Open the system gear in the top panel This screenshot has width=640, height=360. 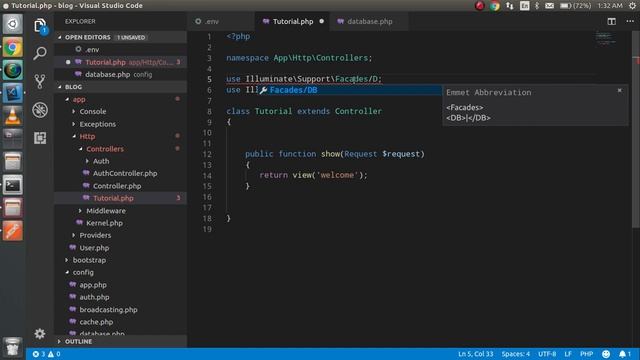[632, 6]
